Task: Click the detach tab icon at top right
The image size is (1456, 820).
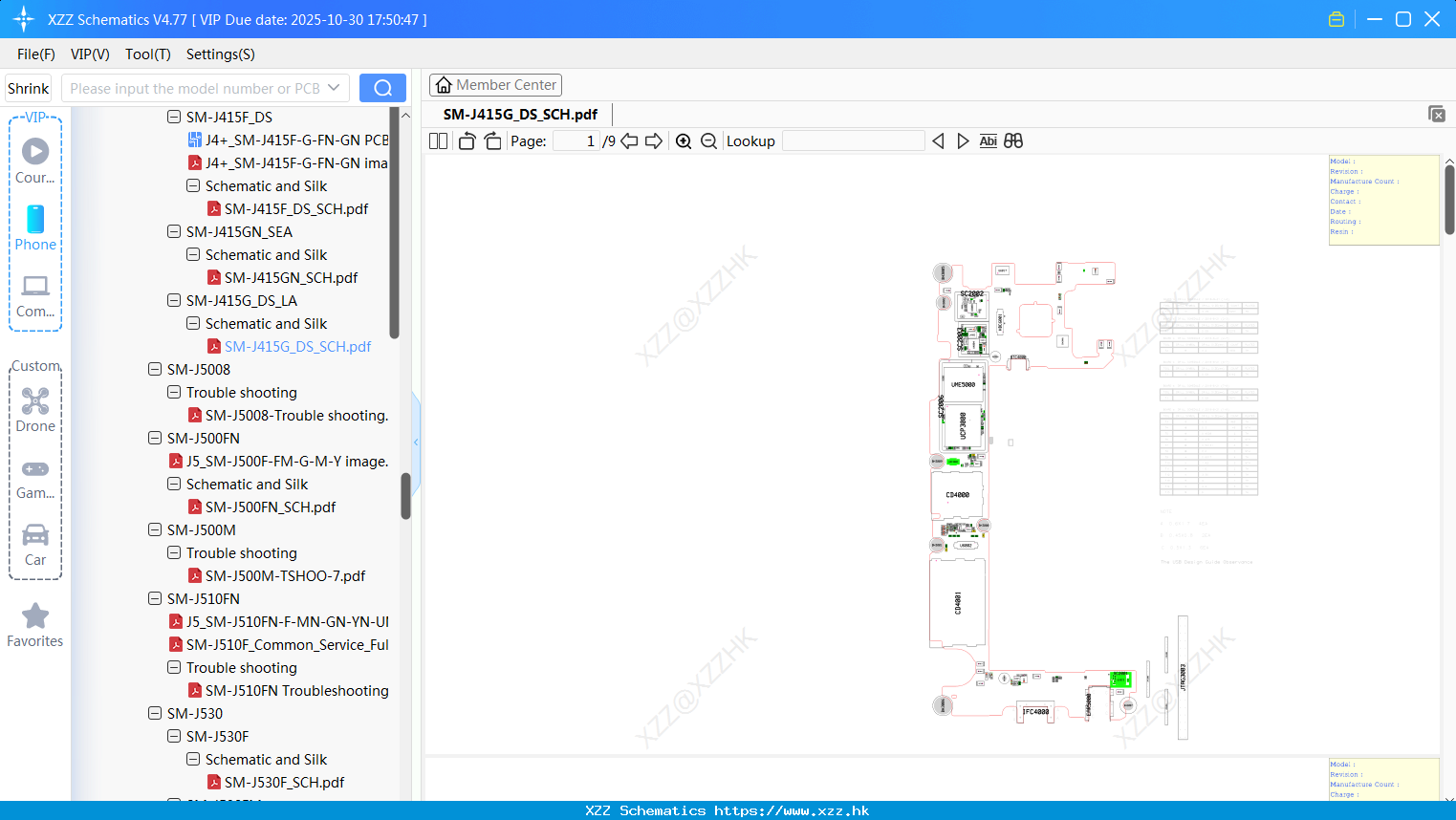Action: [1437, 114]
